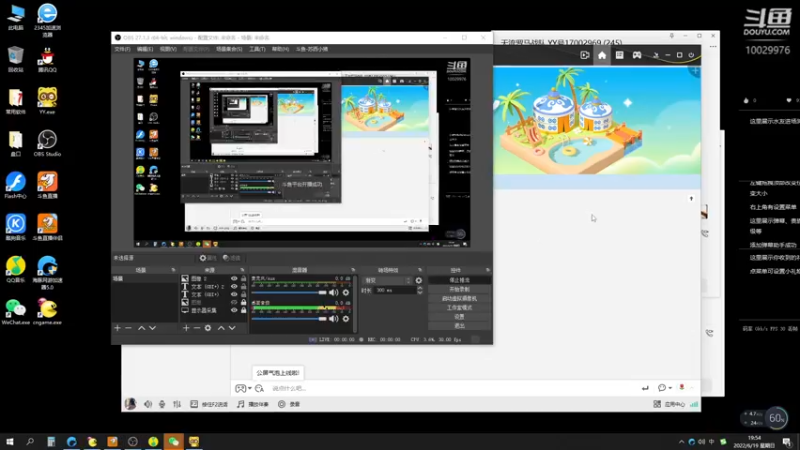
Task: Toggle lock on hidden 图像 source
Action: coord(243,303)
